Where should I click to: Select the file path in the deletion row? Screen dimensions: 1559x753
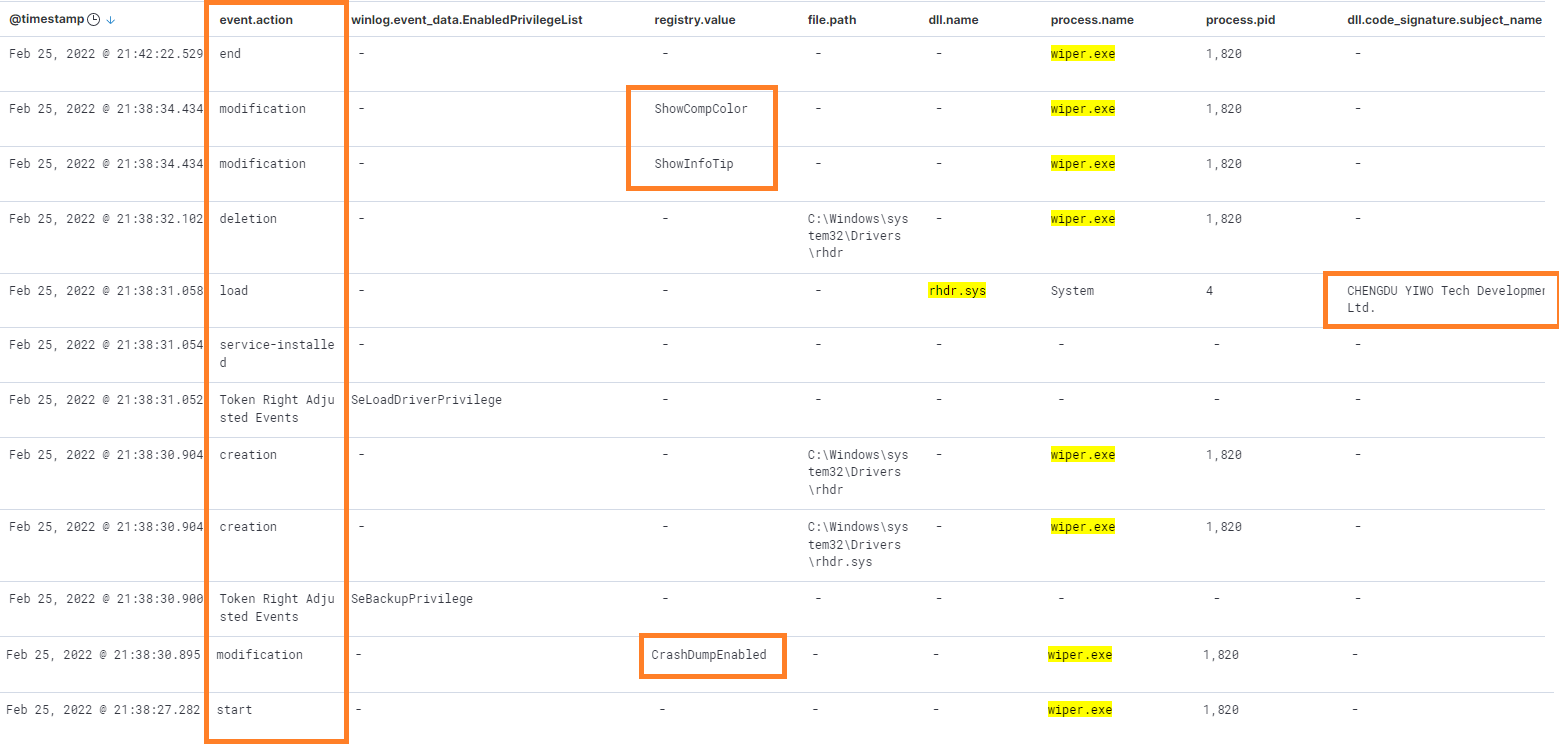[x=858, y=236]
